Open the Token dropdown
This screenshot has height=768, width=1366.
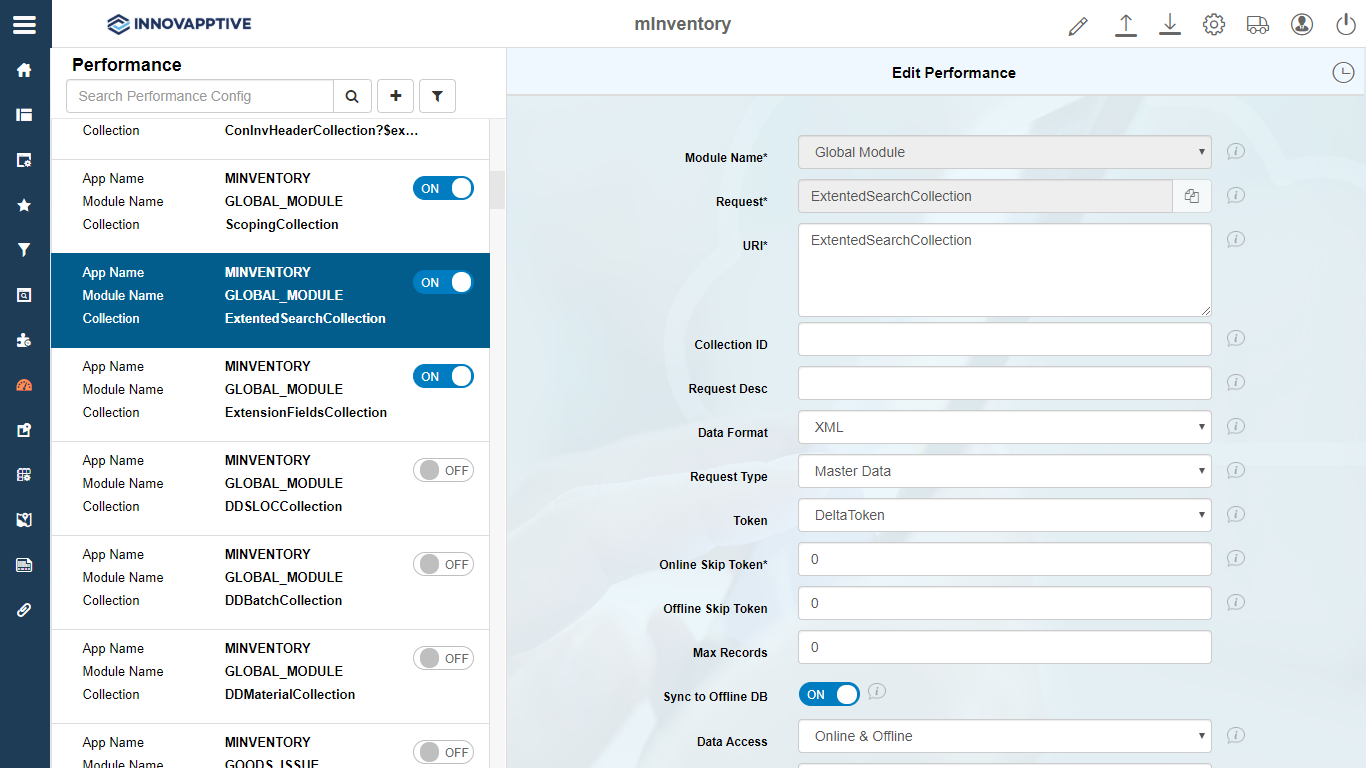tap(1004, 515)
